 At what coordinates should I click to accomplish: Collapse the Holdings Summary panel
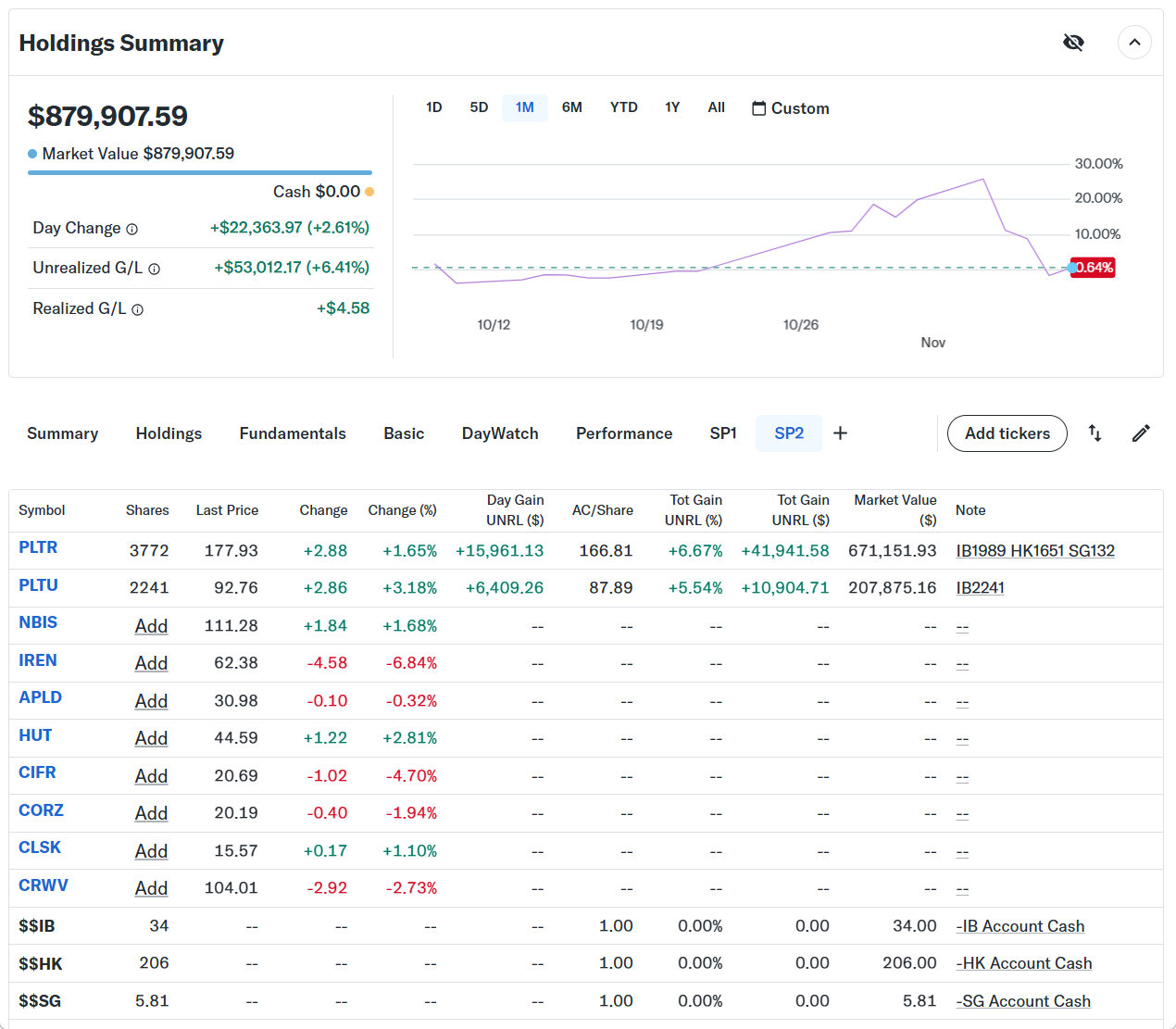click(1134, 43)
